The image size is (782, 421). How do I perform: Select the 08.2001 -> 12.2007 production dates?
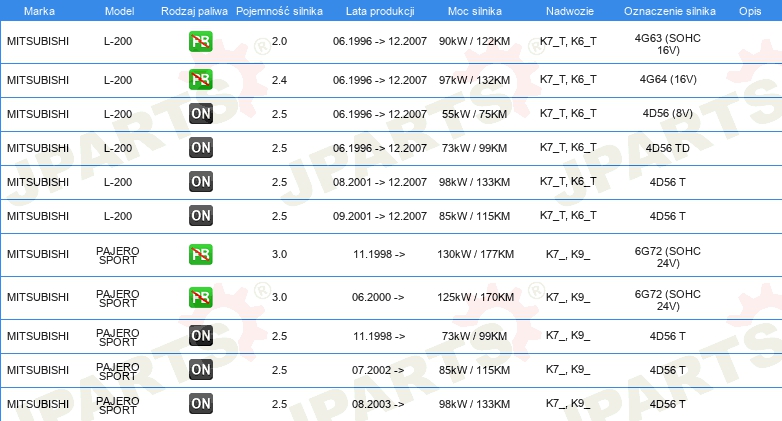380,182
